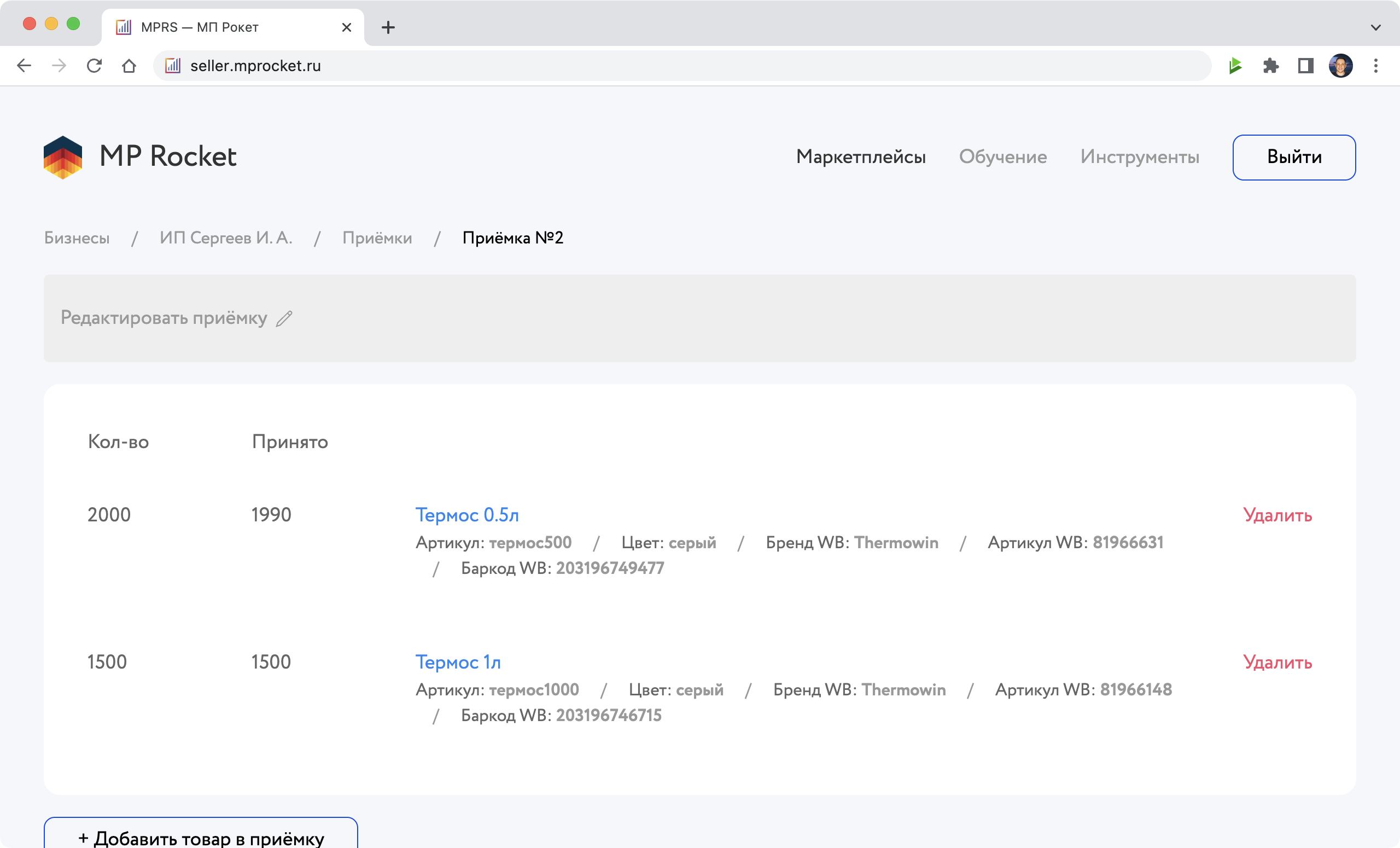Click the MP Rocket hexagon logo
Screen dimensions: 1400x848
click(x=62, y=157)
